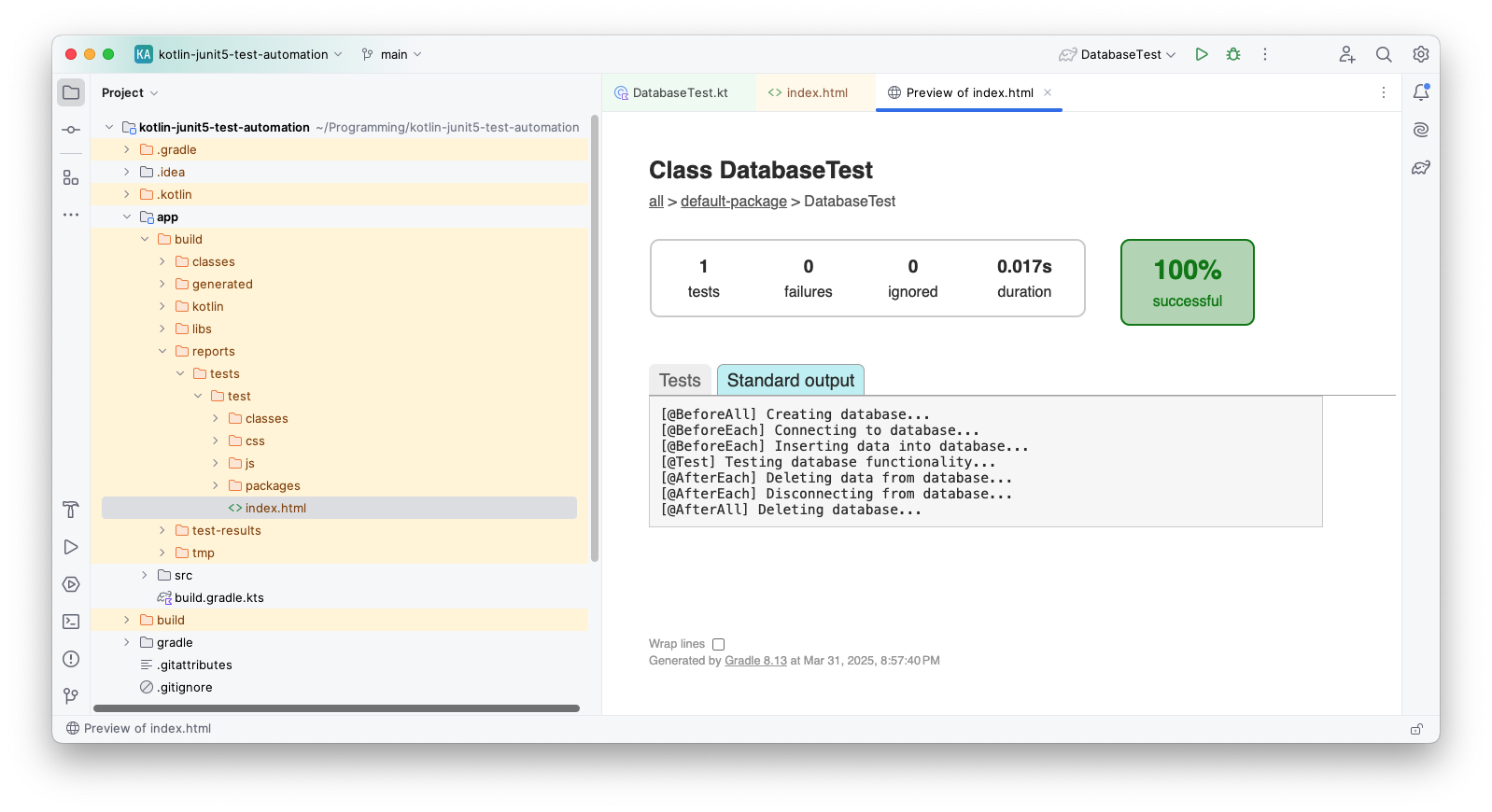
Task: Open the Problems tool window
Action: tap(71, 659)
